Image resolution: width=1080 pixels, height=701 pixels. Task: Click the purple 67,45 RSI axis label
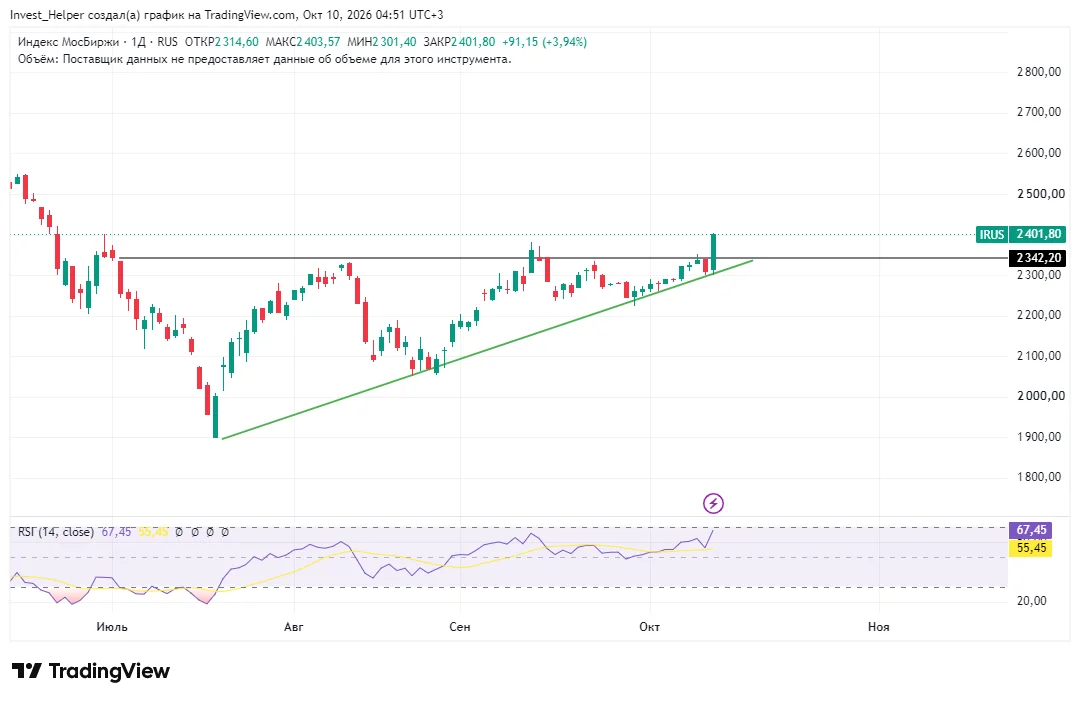point(1030,530)
